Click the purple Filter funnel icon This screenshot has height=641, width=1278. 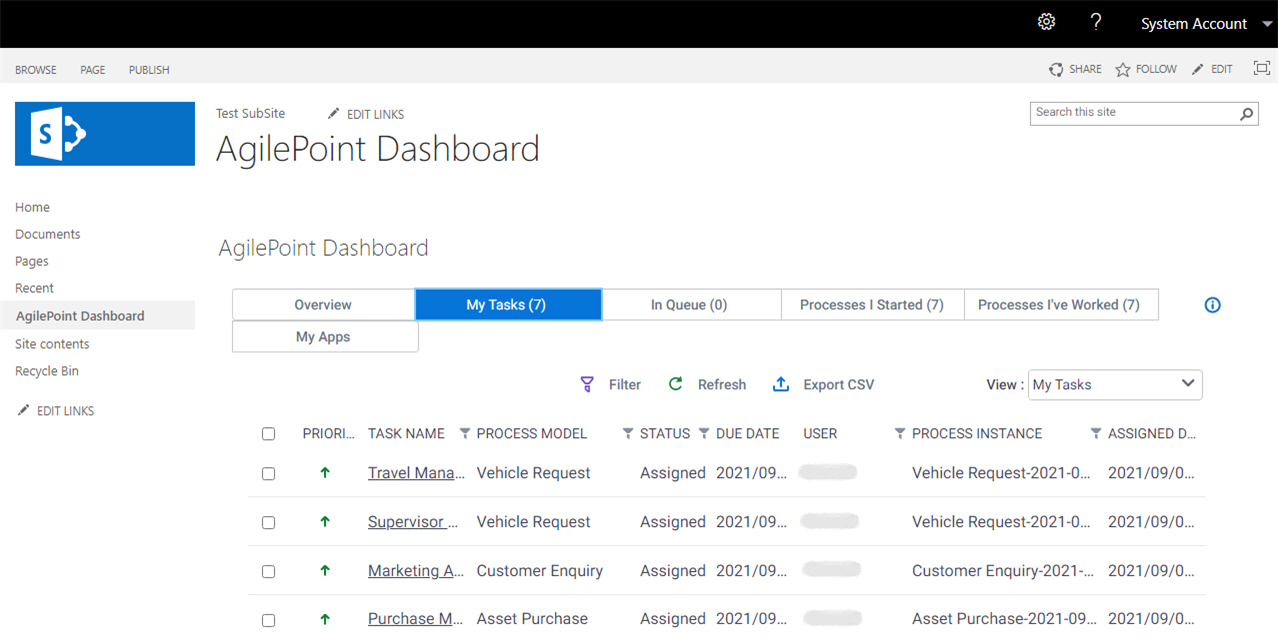pyautogui.click(x=588, y=384)
